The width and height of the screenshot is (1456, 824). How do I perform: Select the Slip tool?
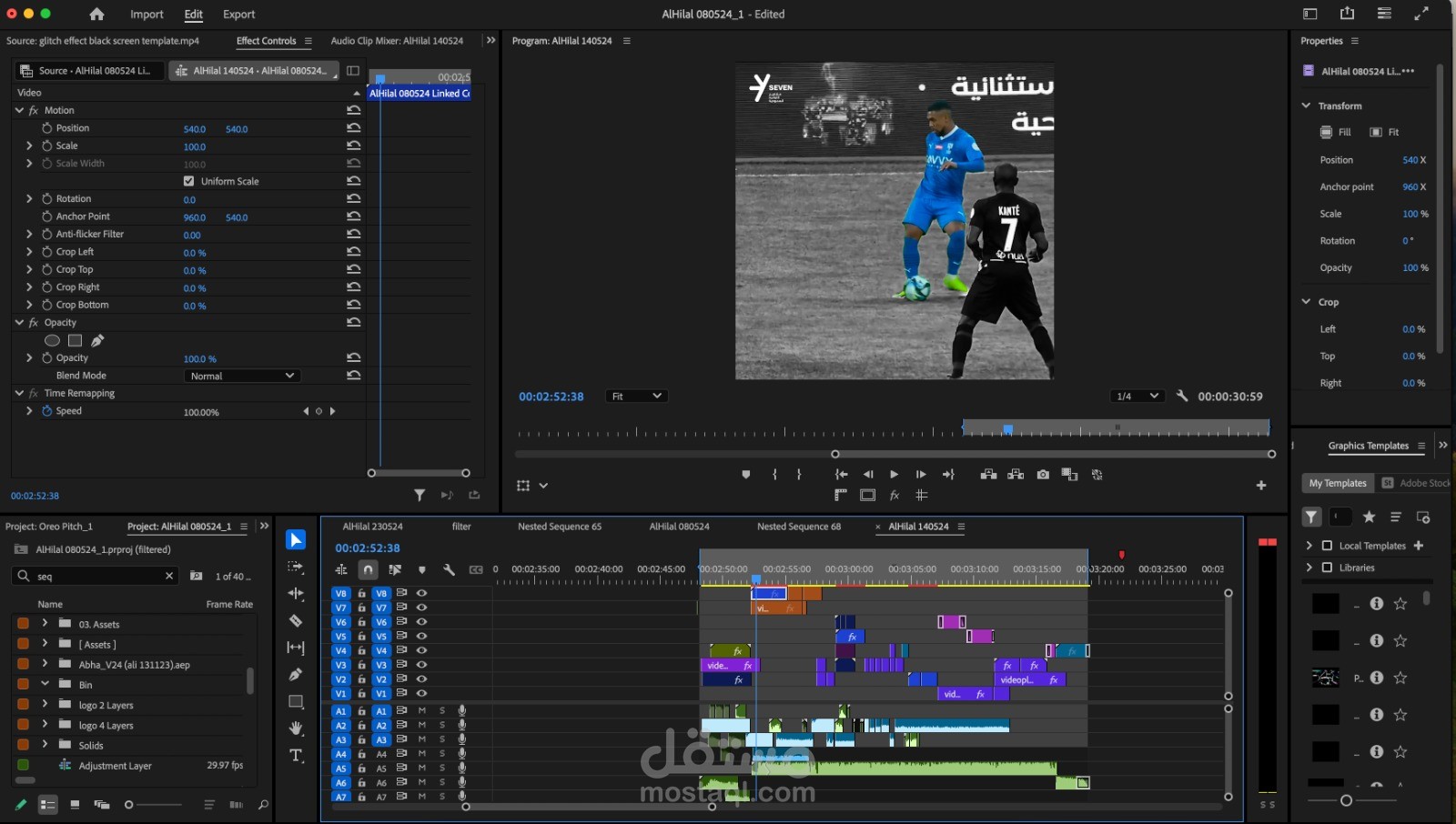296,648
